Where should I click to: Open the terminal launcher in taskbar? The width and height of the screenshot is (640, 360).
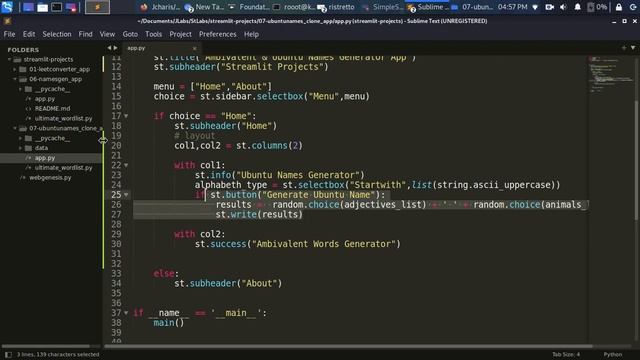(56, 7)
